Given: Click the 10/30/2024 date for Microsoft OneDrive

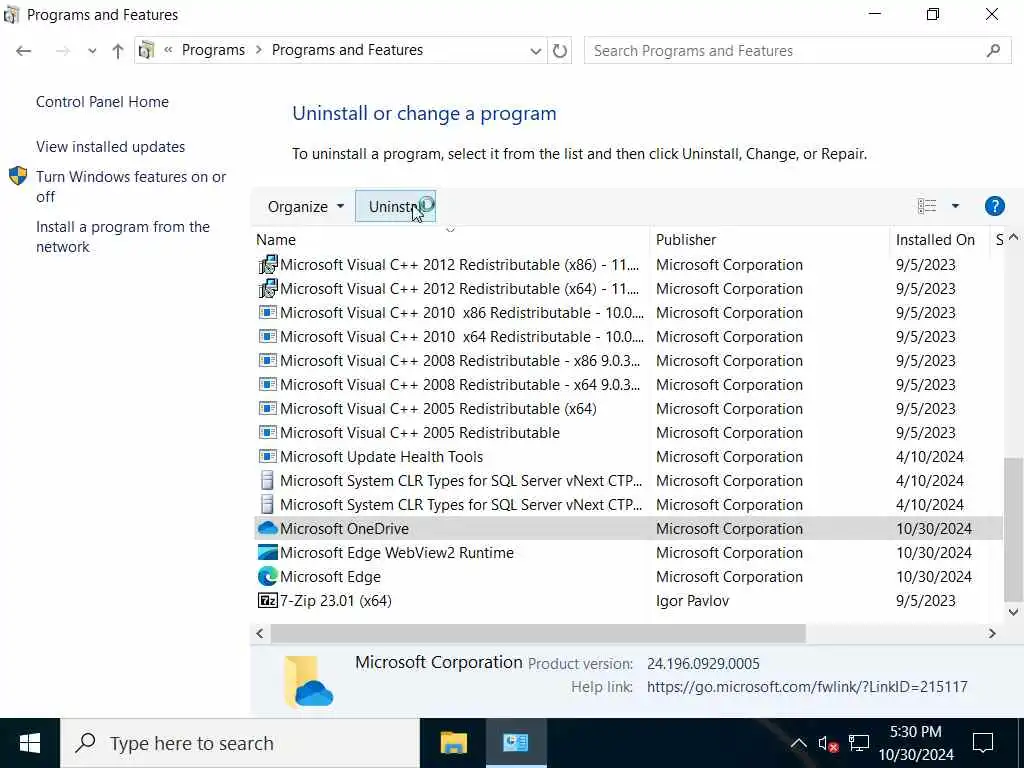Looking at the screenshot, I should click(x=934, y=528).
